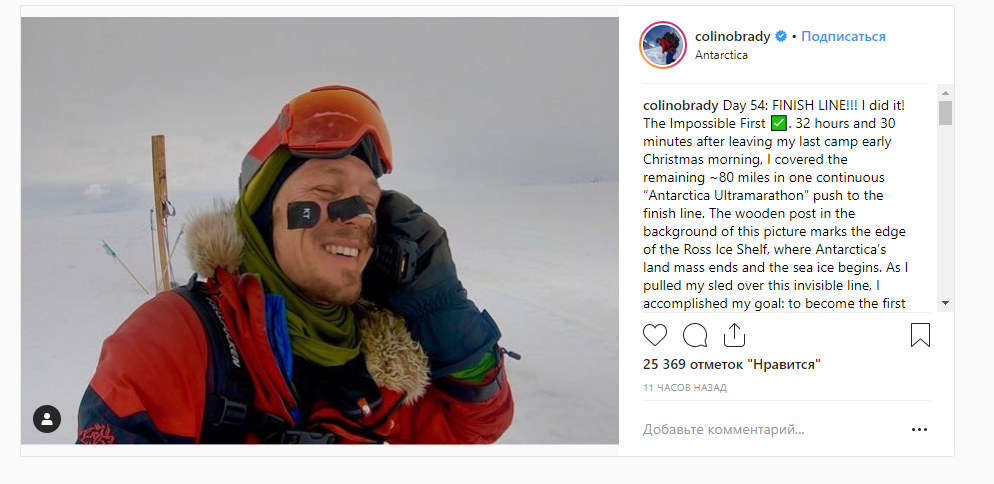Open the 11 ЧАСОВ НАЗАД timestamp

point(685,388)
